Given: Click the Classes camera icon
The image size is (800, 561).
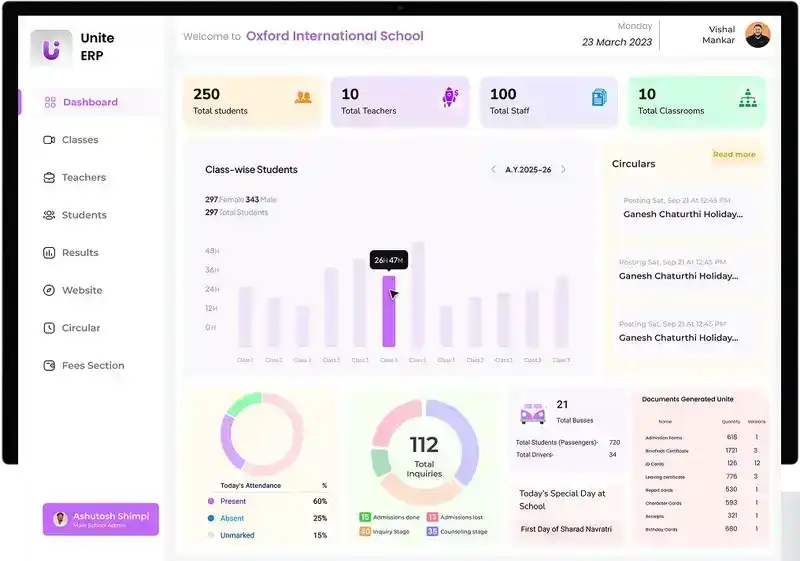Looking at the screenshot, I should [49, 140].
